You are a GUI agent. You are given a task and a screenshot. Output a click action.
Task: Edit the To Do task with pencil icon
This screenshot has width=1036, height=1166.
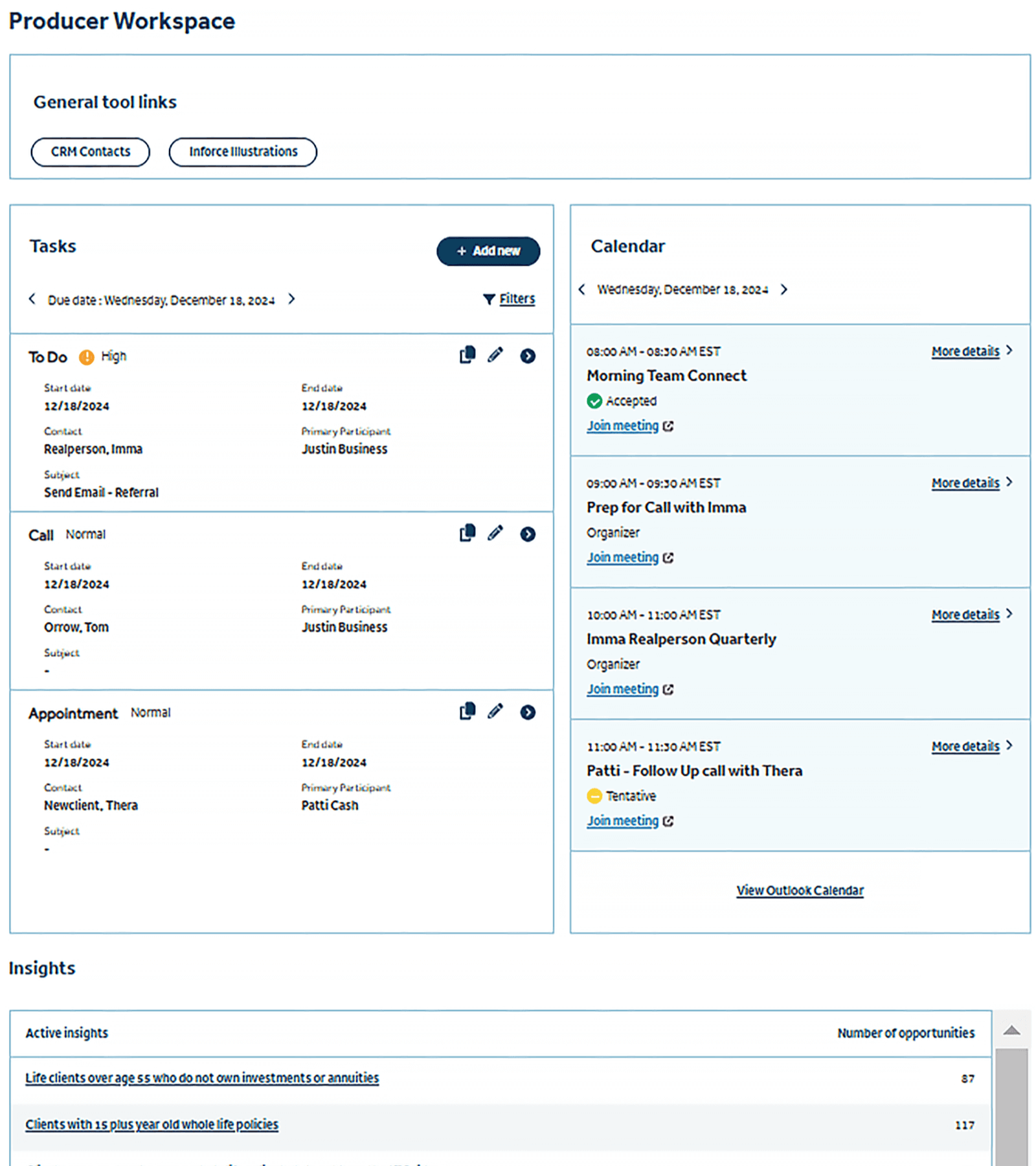pos(495,355)
